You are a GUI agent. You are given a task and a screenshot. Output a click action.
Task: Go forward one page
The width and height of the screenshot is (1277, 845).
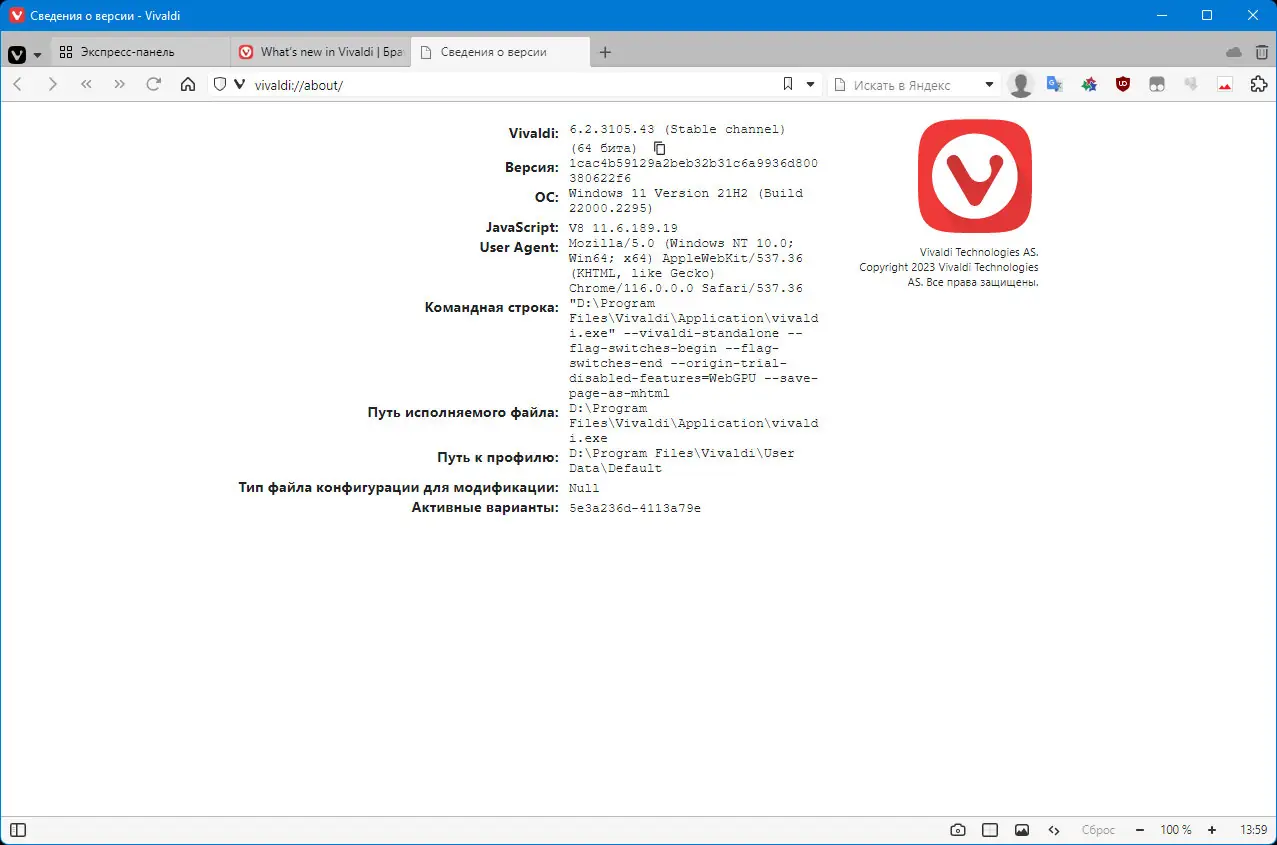[53, 85]
